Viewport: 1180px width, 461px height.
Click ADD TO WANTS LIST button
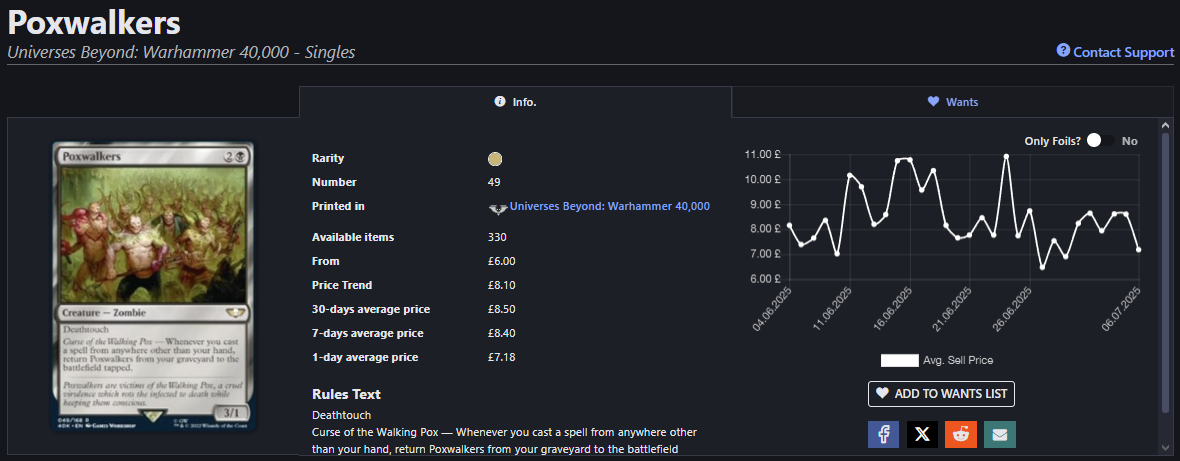[x=941, y=393]
